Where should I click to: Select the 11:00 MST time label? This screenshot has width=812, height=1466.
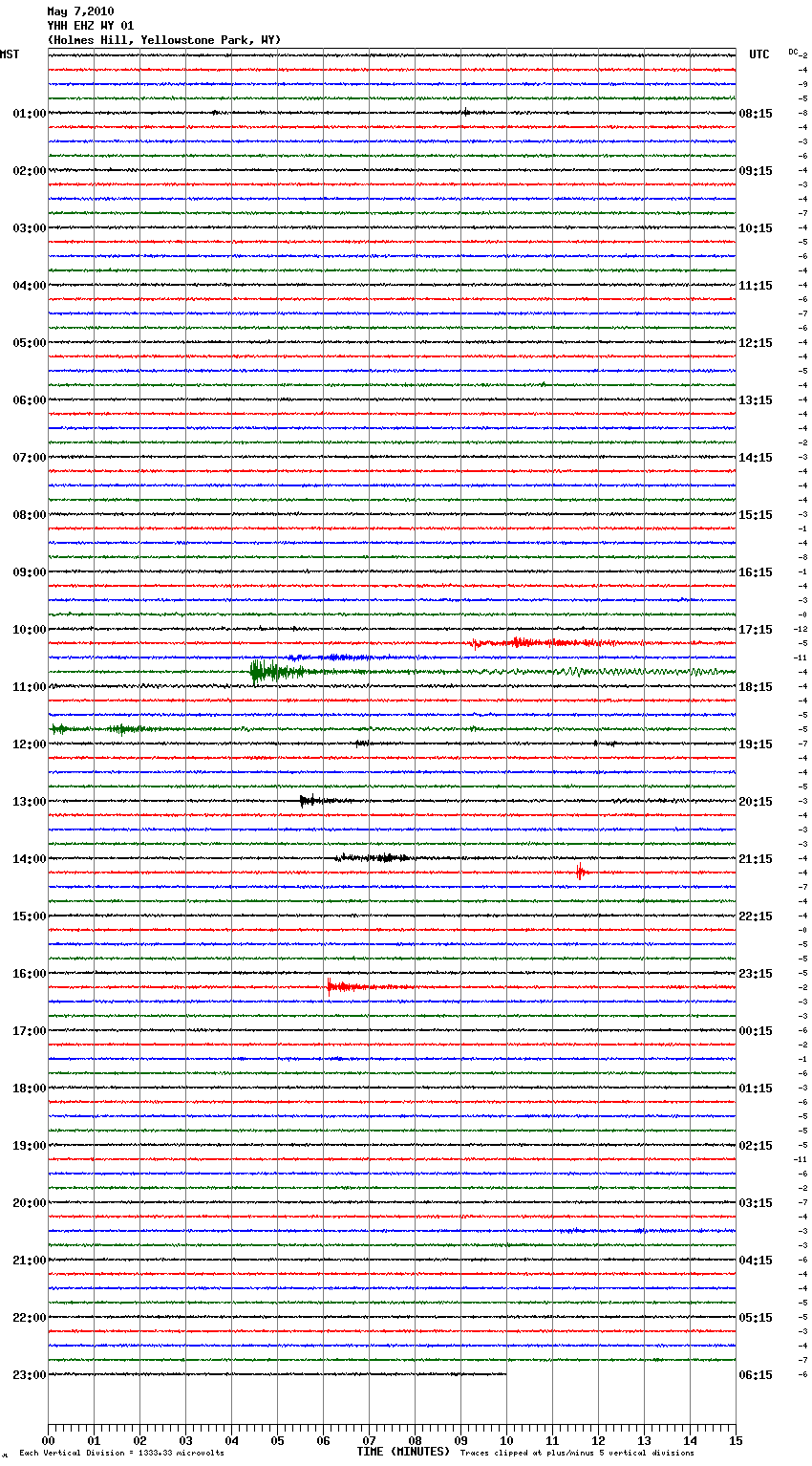pyautogui.click(x=29, y=687)
